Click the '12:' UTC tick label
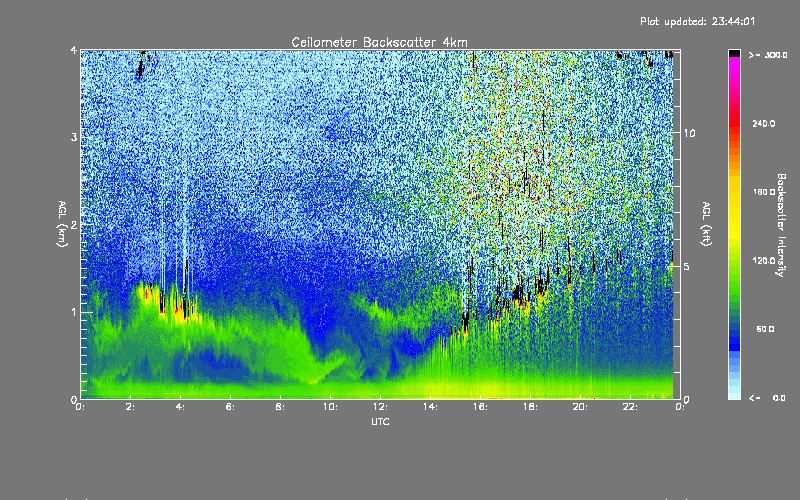Viewport: 800px width, 500px height. click(380, 407)
